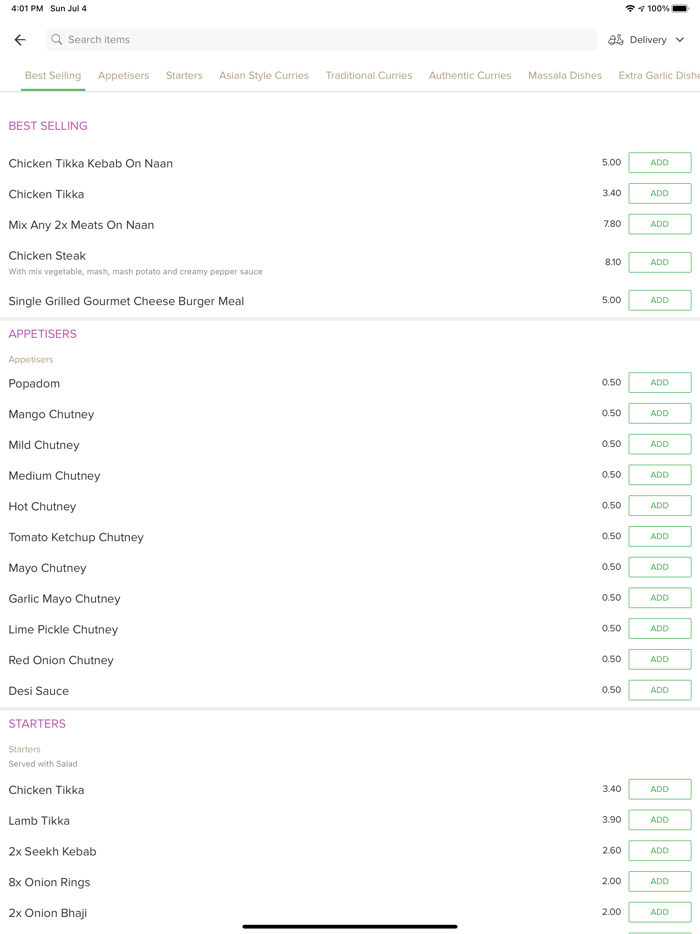Tap the delivery scooter icon
The width and height of the screenshot is (700, 934).
coord(616,40)
